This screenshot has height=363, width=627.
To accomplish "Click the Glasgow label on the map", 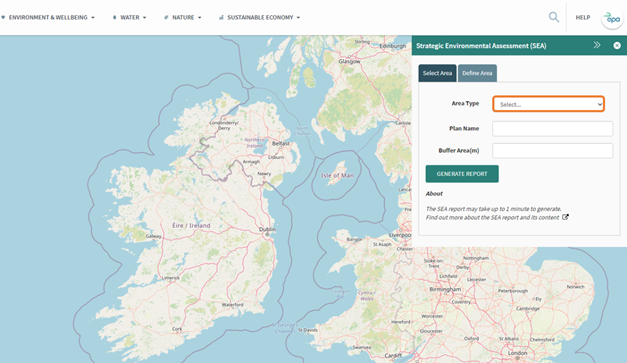I will tap(349, 61).
